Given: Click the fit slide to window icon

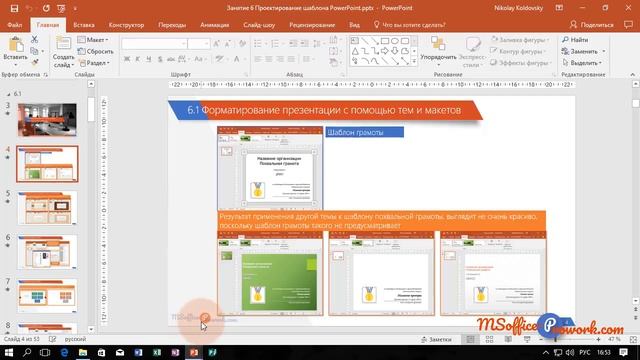Looking at the screenshot, I should pos(633,339).
